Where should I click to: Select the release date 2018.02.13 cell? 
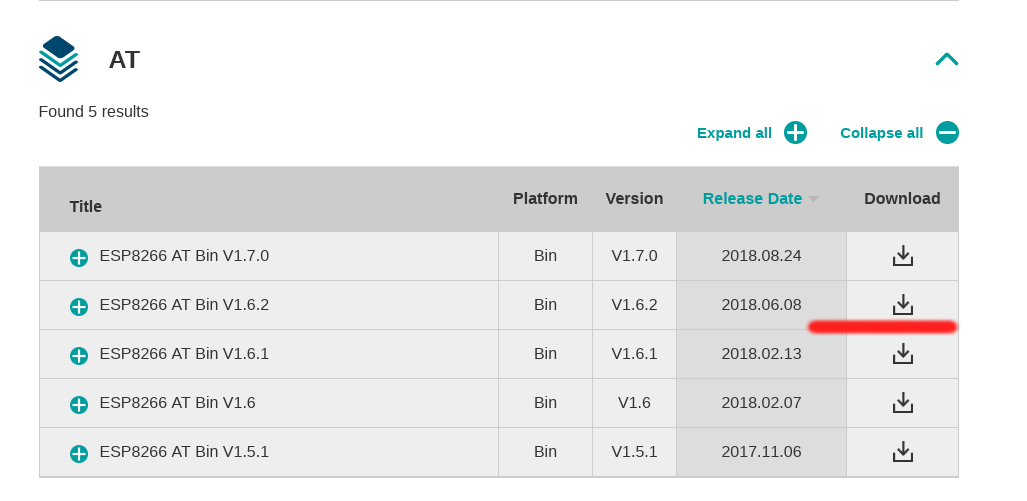(761, 354)
